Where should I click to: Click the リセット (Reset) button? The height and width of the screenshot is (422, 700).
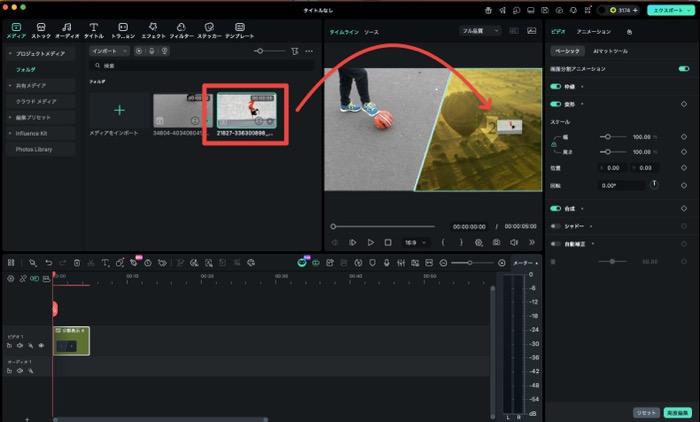point(646,413)
